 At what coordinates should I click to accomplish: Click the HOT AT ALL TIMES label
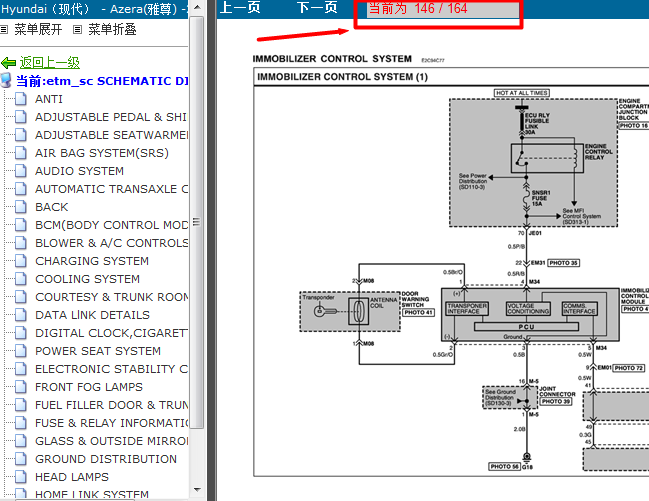pyautogui.click(x=522, y=93)
